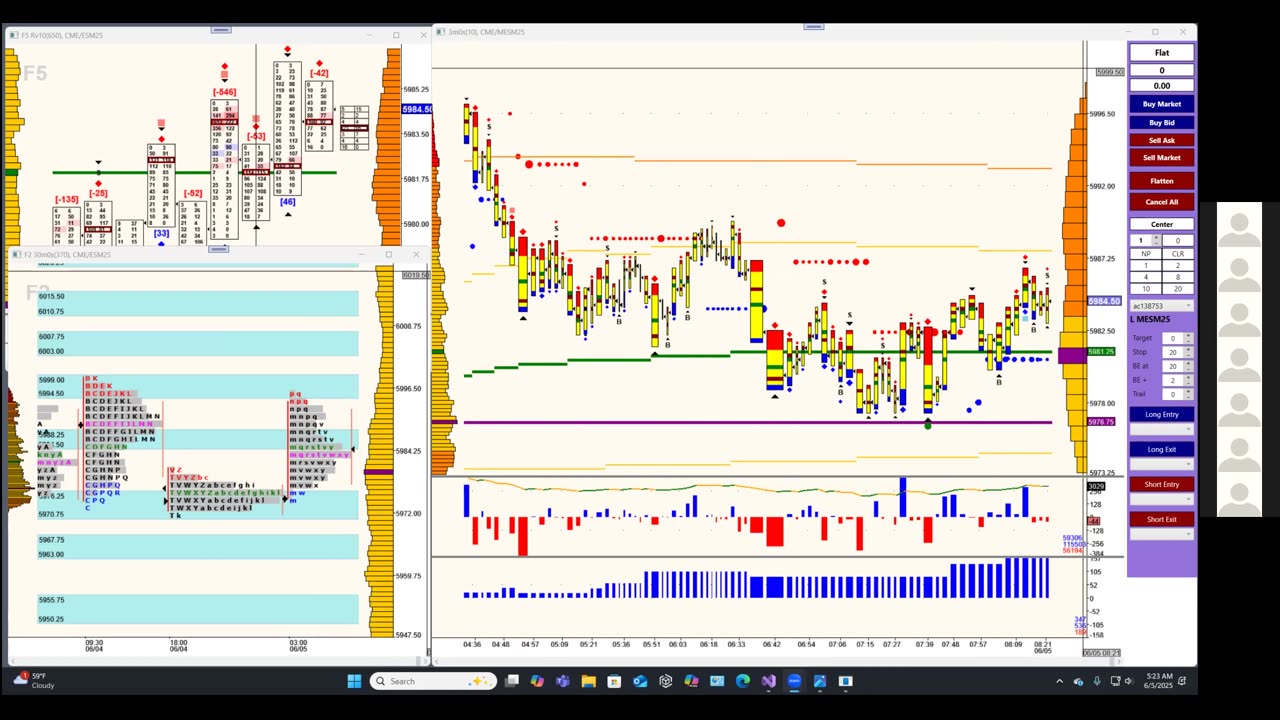
Task: Open Microsoft Teams taskbar icon
Action: pos(563,681)
